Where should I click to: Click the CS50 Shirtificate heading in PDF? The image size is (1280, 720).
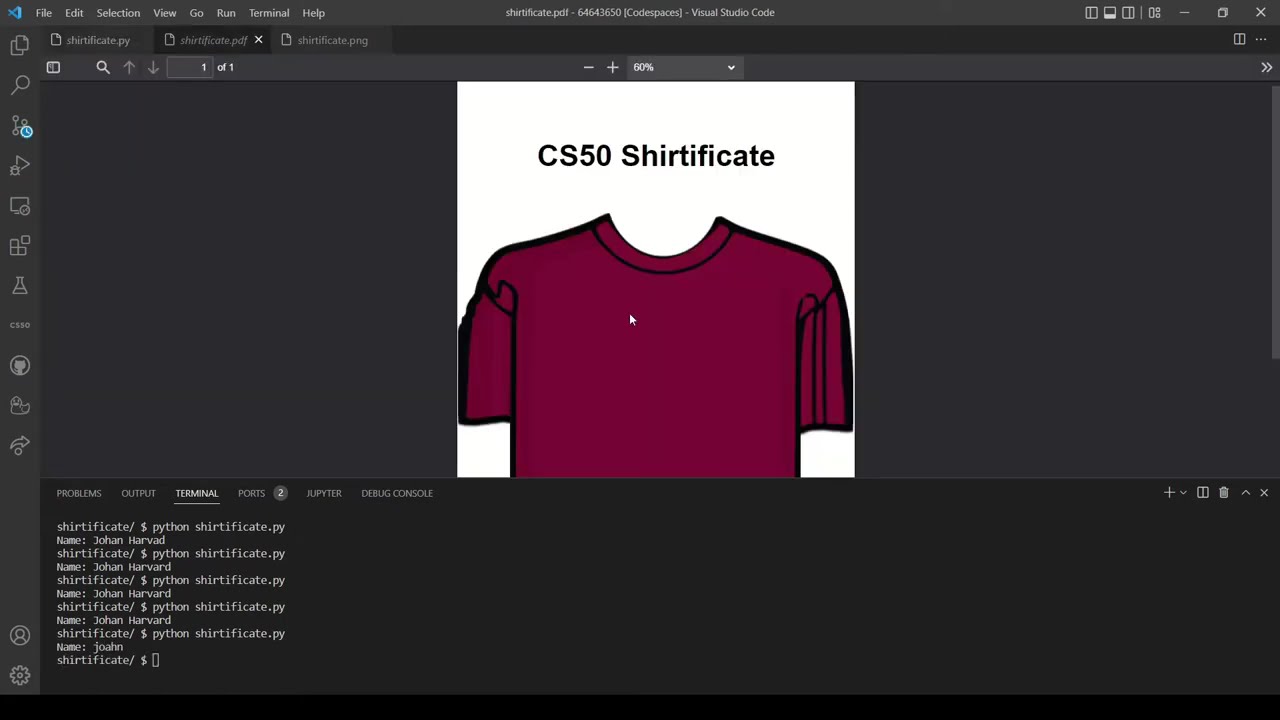[x=656, y=156]
